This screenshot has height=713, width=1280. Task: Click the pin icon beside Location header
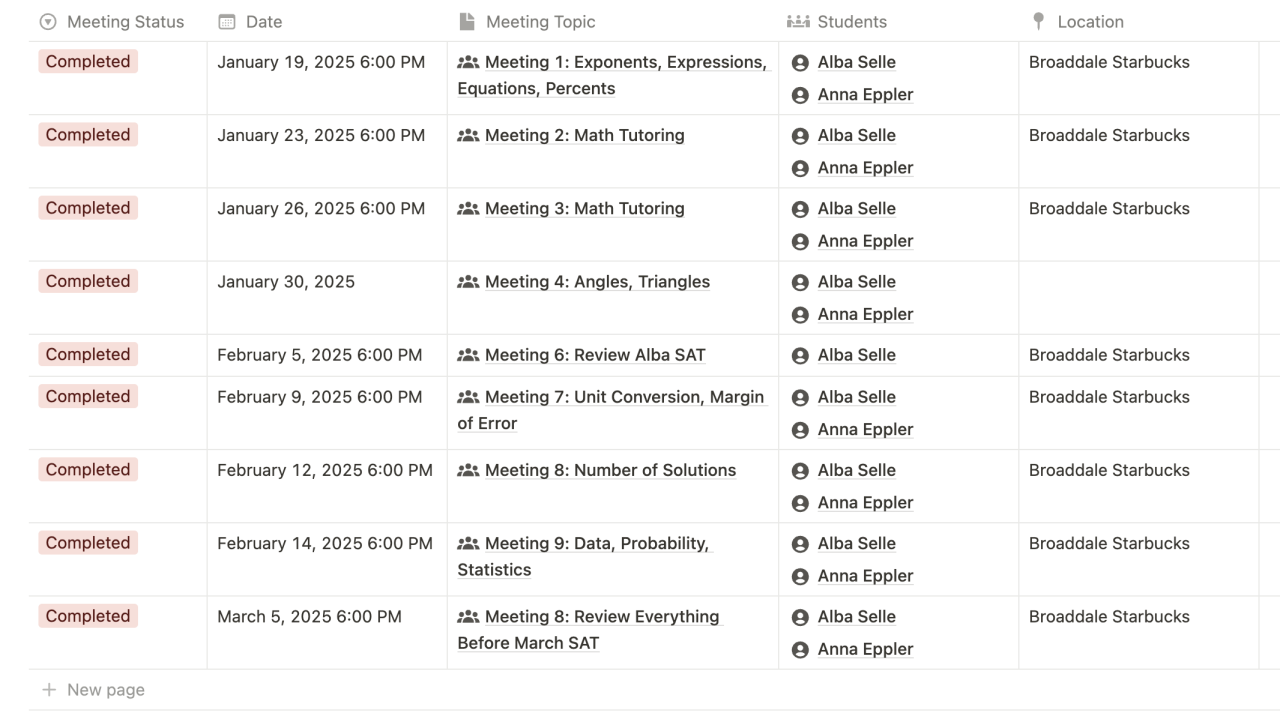point(1038,22)
